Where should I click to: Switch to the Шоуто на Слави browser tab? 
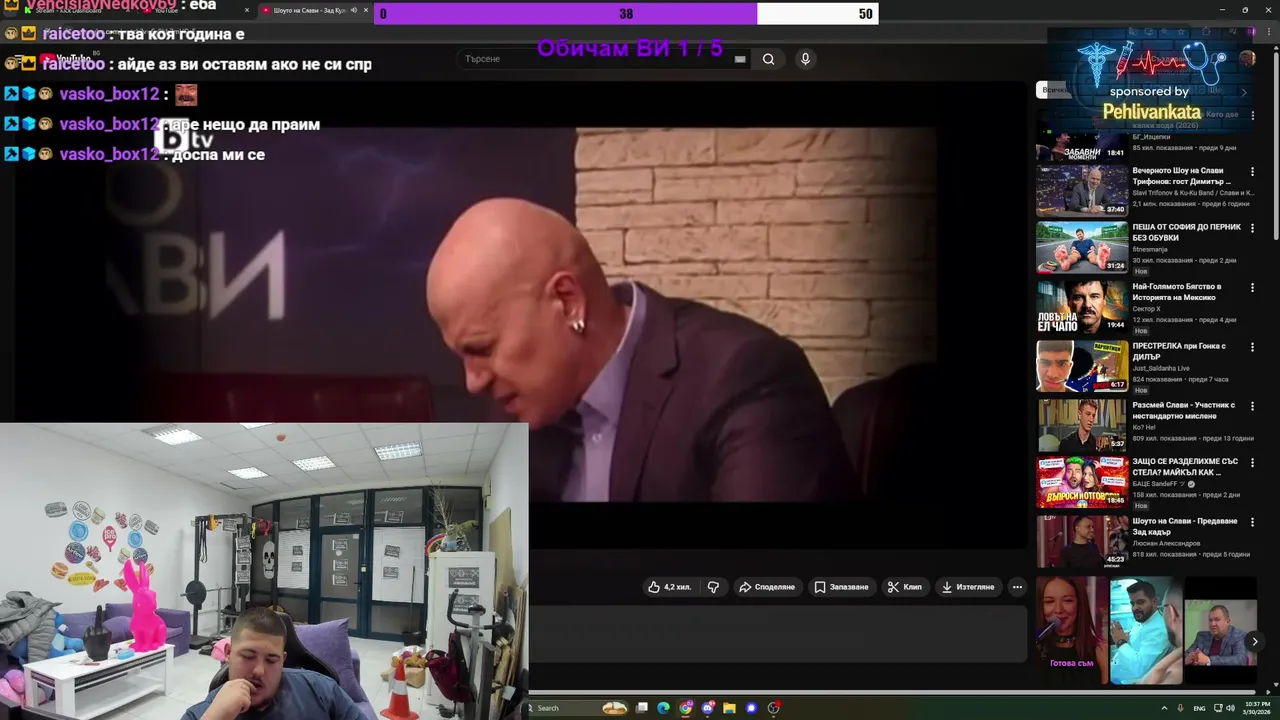pyautogui.click(x=309, y=10)
